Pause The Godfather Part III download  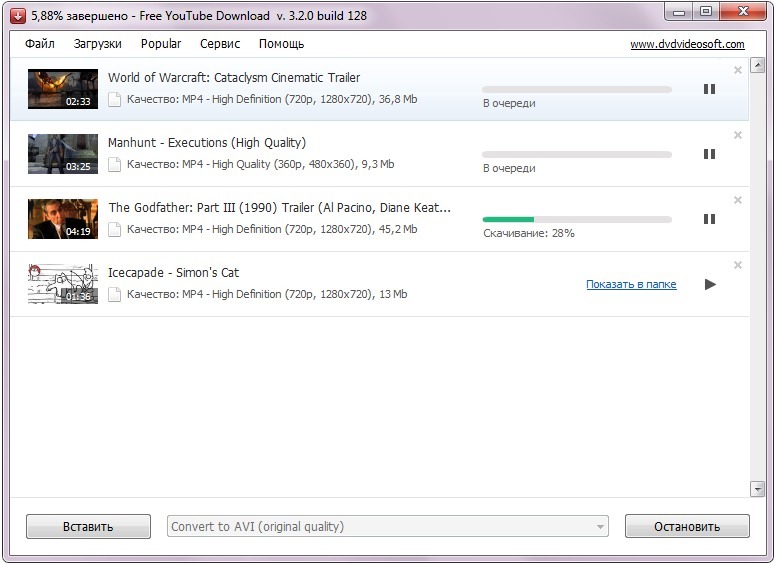click(x=709, y=219)
